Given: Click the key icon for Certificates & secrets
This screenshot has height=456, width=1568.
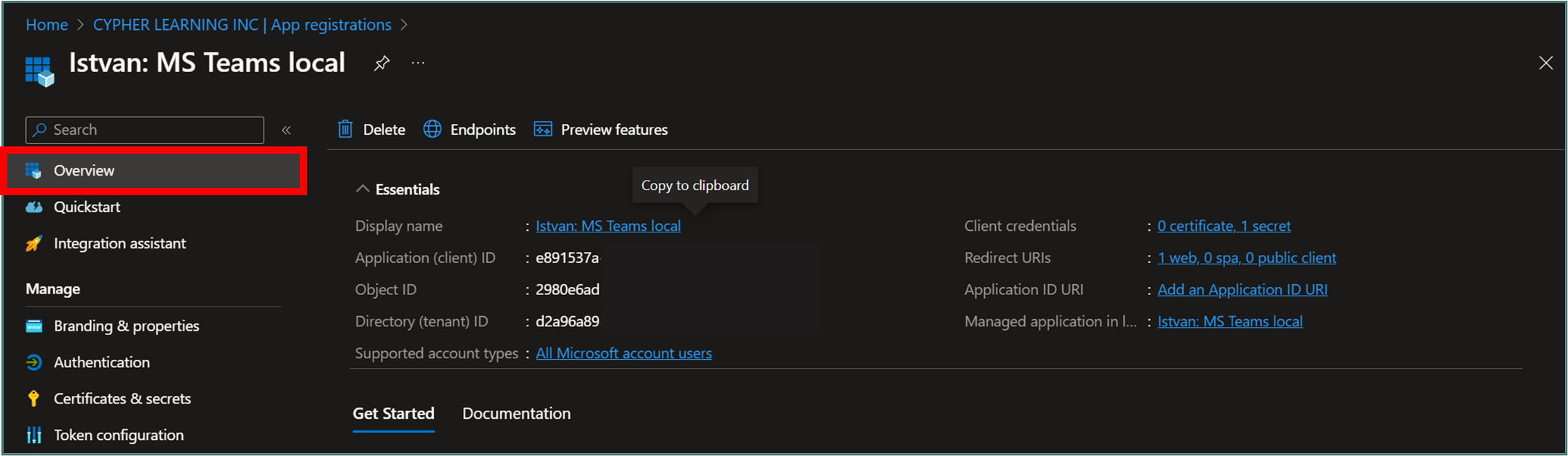Looking at the screenshot, I should 33,398.
